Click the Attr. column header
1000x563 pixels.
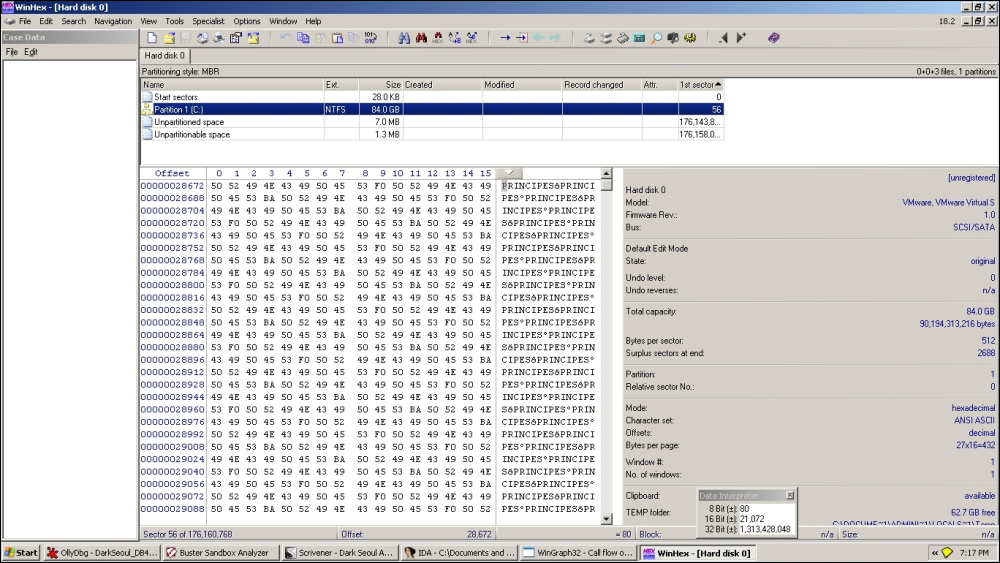tap(659, 84)
